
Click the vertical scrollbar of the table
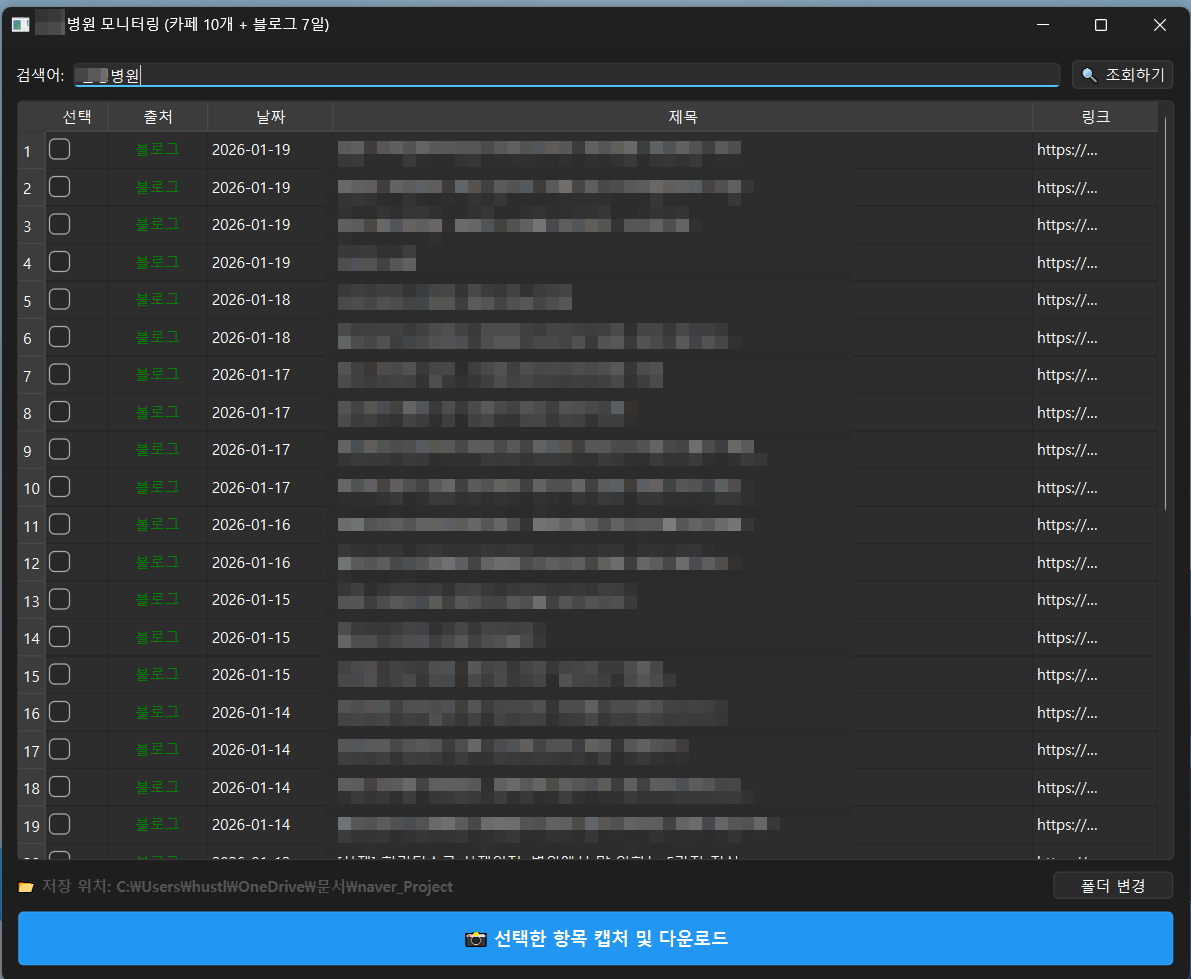click(x=1165, y=313)
